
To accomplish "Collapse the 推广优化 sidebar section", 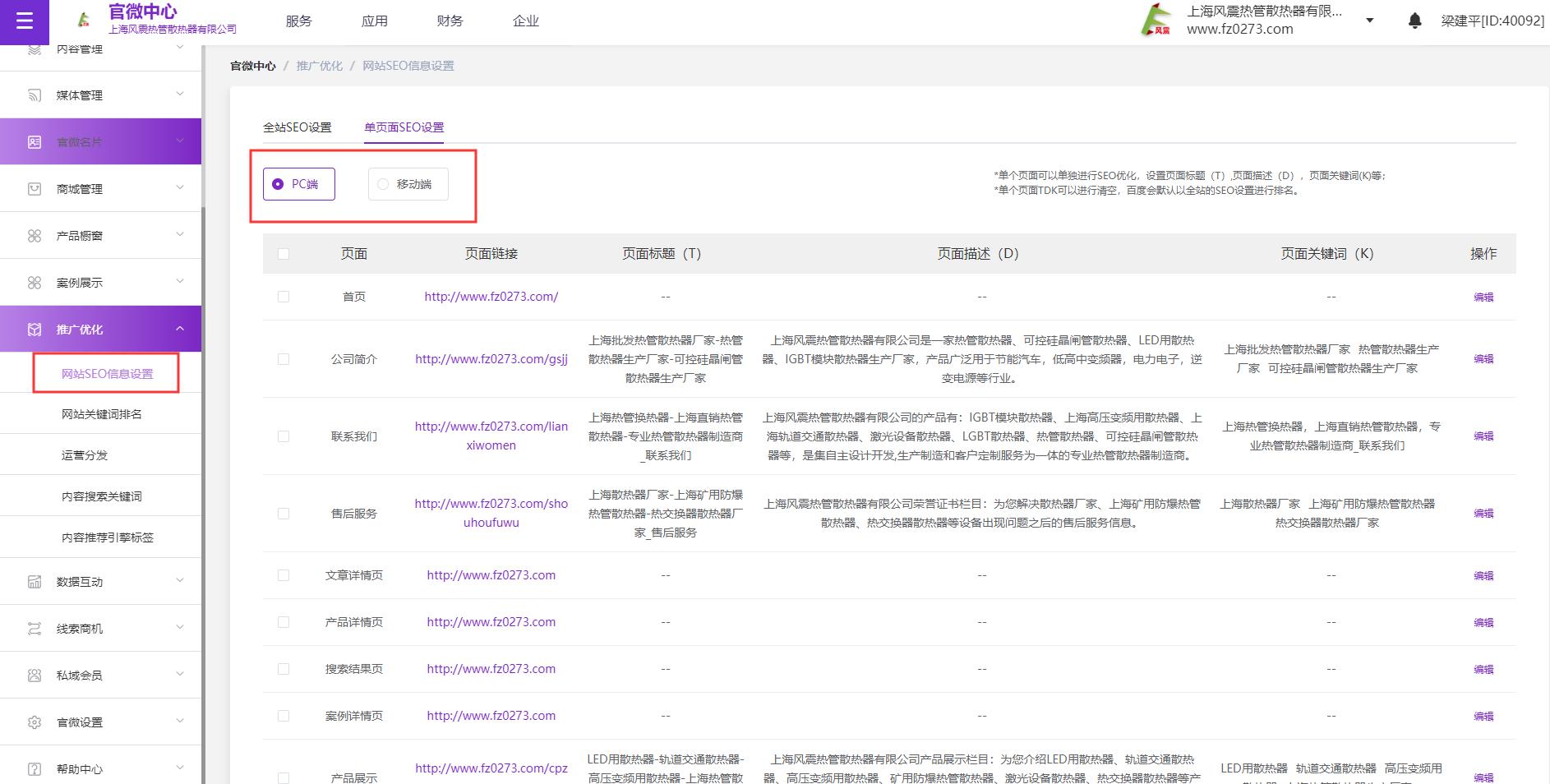I will (x=180, y=329).
